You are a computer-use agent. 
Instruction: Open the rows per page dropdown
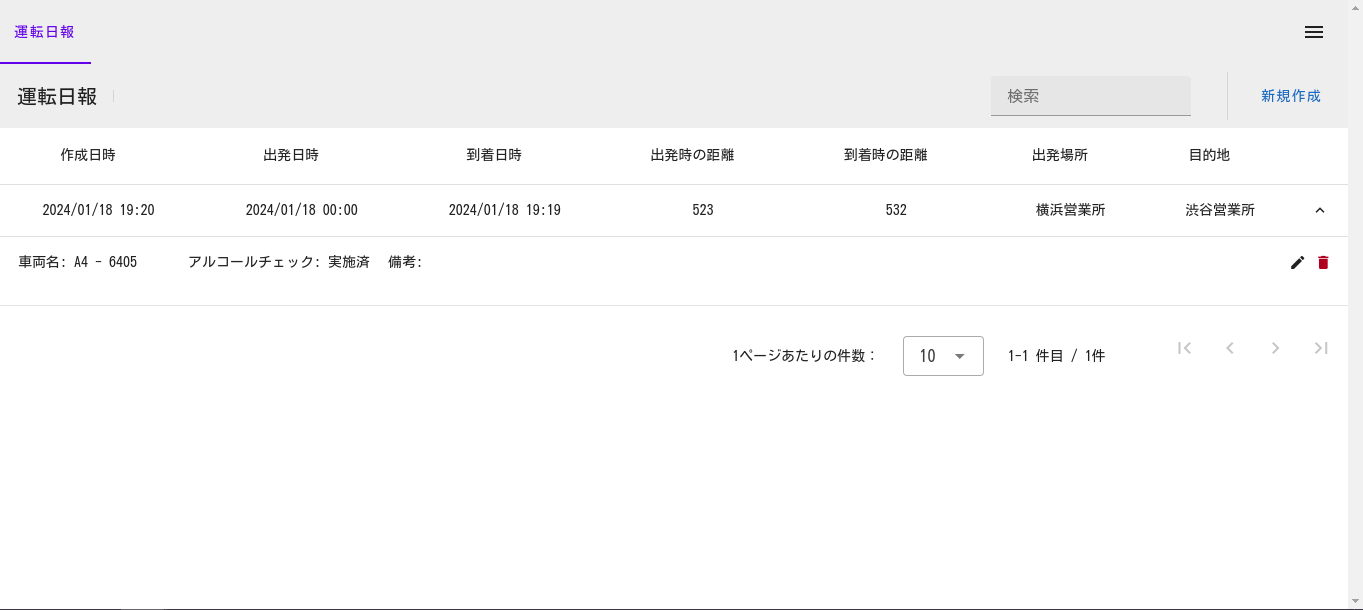tap(942, 356)
